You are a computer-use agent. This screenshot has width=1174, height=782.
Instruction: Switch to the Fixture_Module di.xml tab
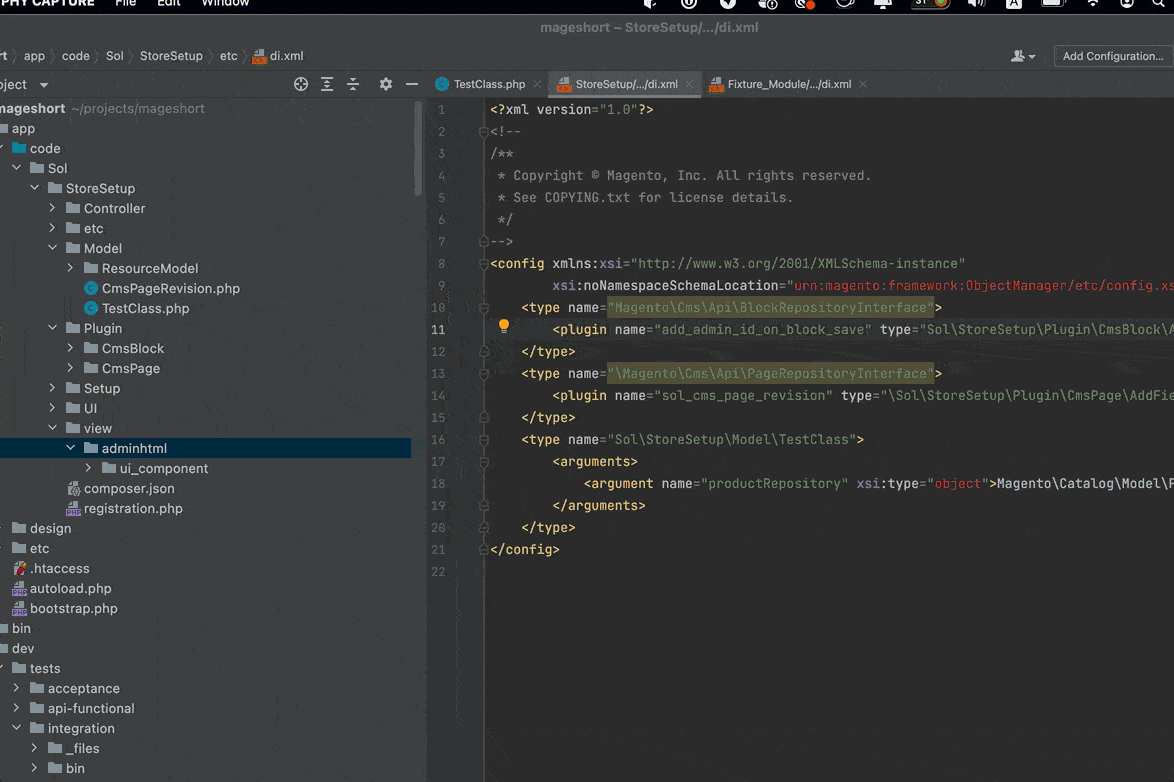click(789, 85)
